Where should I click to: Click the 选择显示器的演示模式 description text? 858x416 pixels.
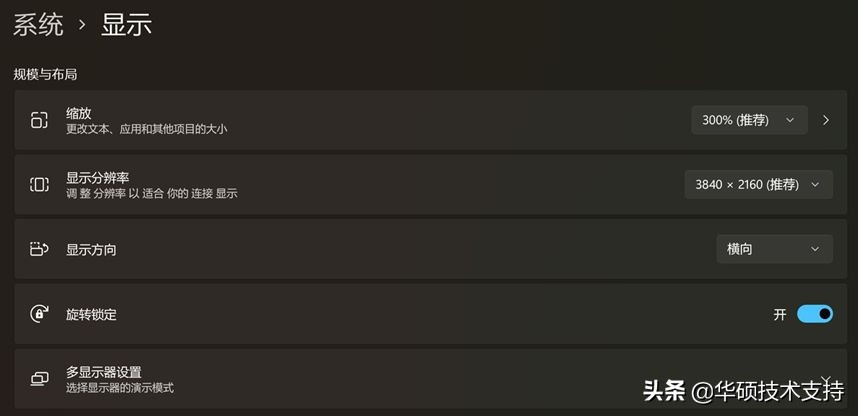pyautogui.click(x=120, y=387)
